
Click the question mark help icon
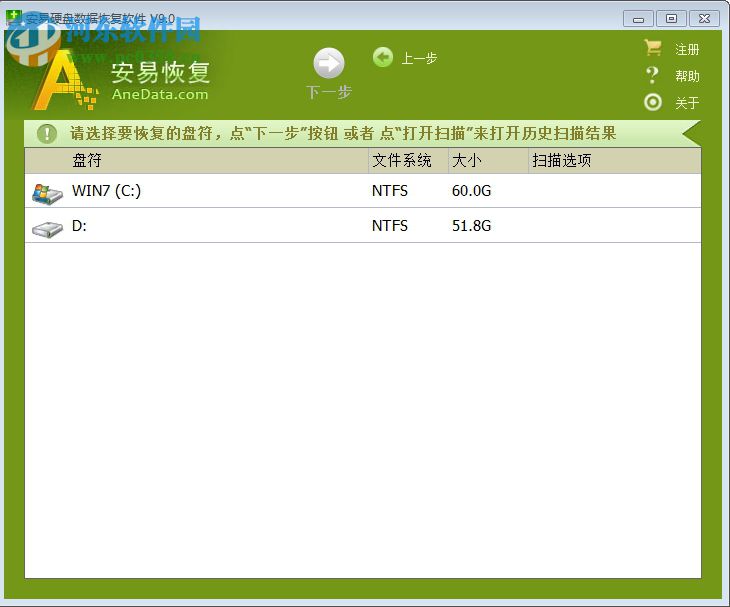[x=653, y=75]
